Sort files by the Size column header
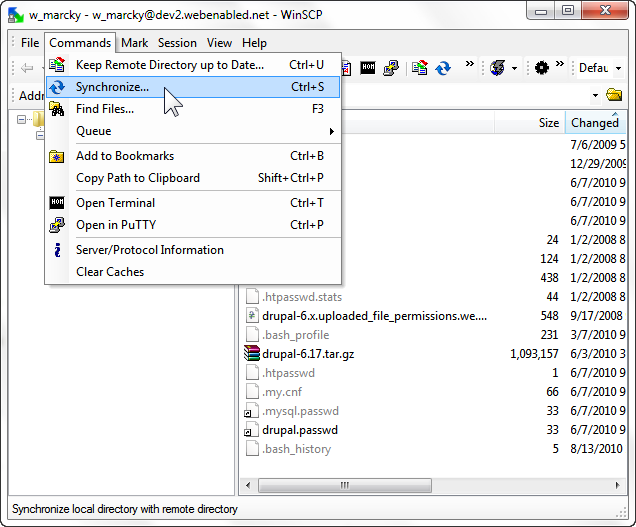Screen dimensions: 636x527 pos(530,123)
